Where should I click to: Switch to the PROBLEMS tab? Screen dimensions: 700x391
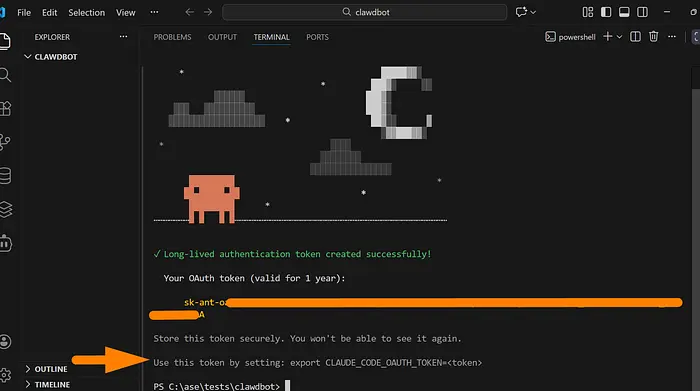click(172, 37)
